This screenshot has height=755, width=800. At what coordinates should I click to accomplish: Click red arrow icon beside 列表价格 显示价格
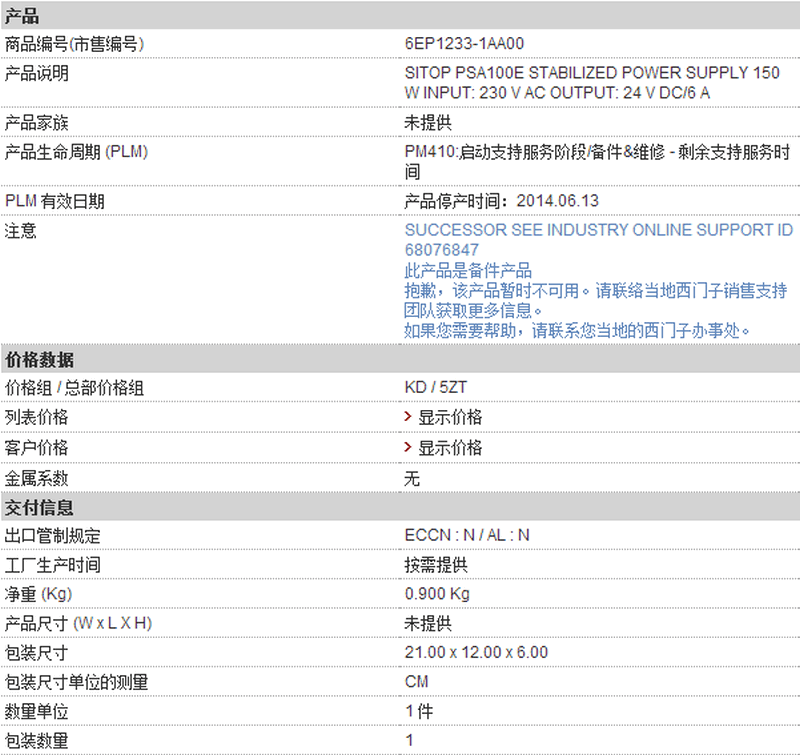(408, 417)
